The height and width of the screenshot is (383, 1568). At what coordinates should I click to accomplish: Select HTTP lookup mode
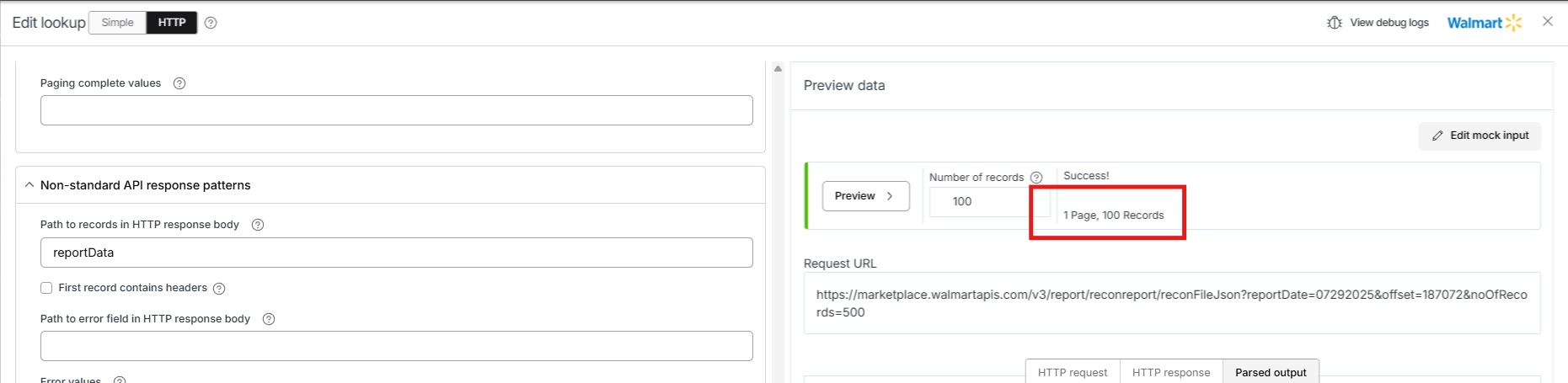pos(172,23)
